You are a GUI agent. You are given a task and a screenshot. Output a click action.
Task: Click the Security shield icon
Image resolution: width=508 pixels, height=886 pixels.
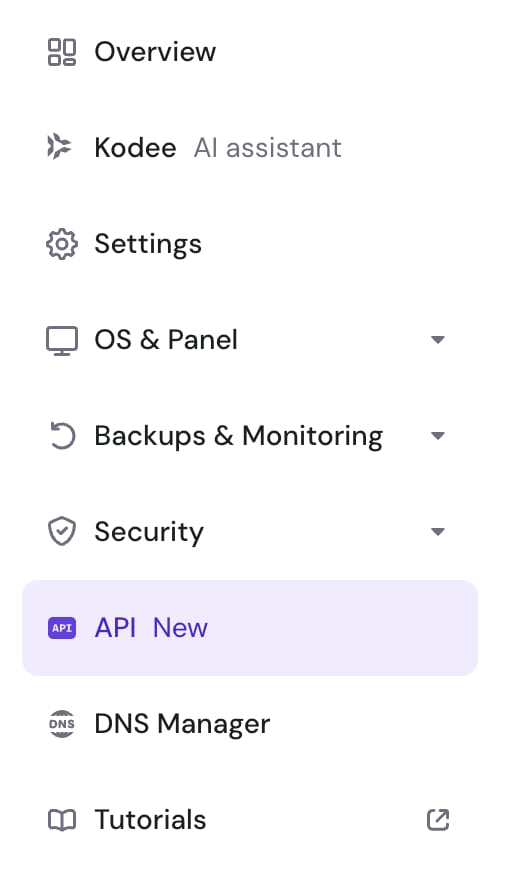pyautogui.click(x=62, y=531)
